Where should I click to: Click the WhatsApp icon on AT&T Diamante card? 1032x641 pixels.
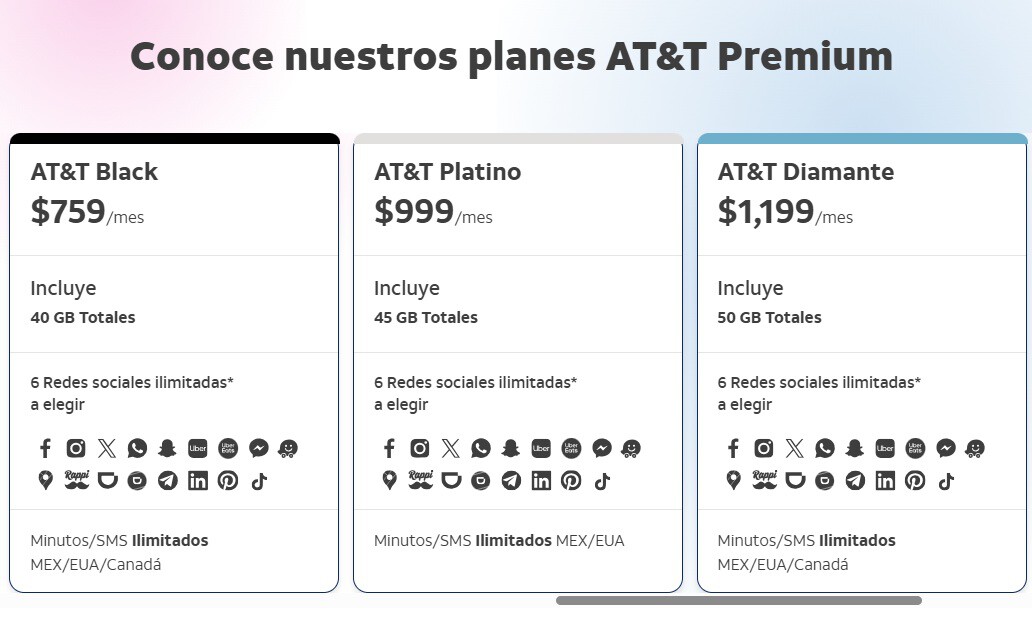coord(825,449)
